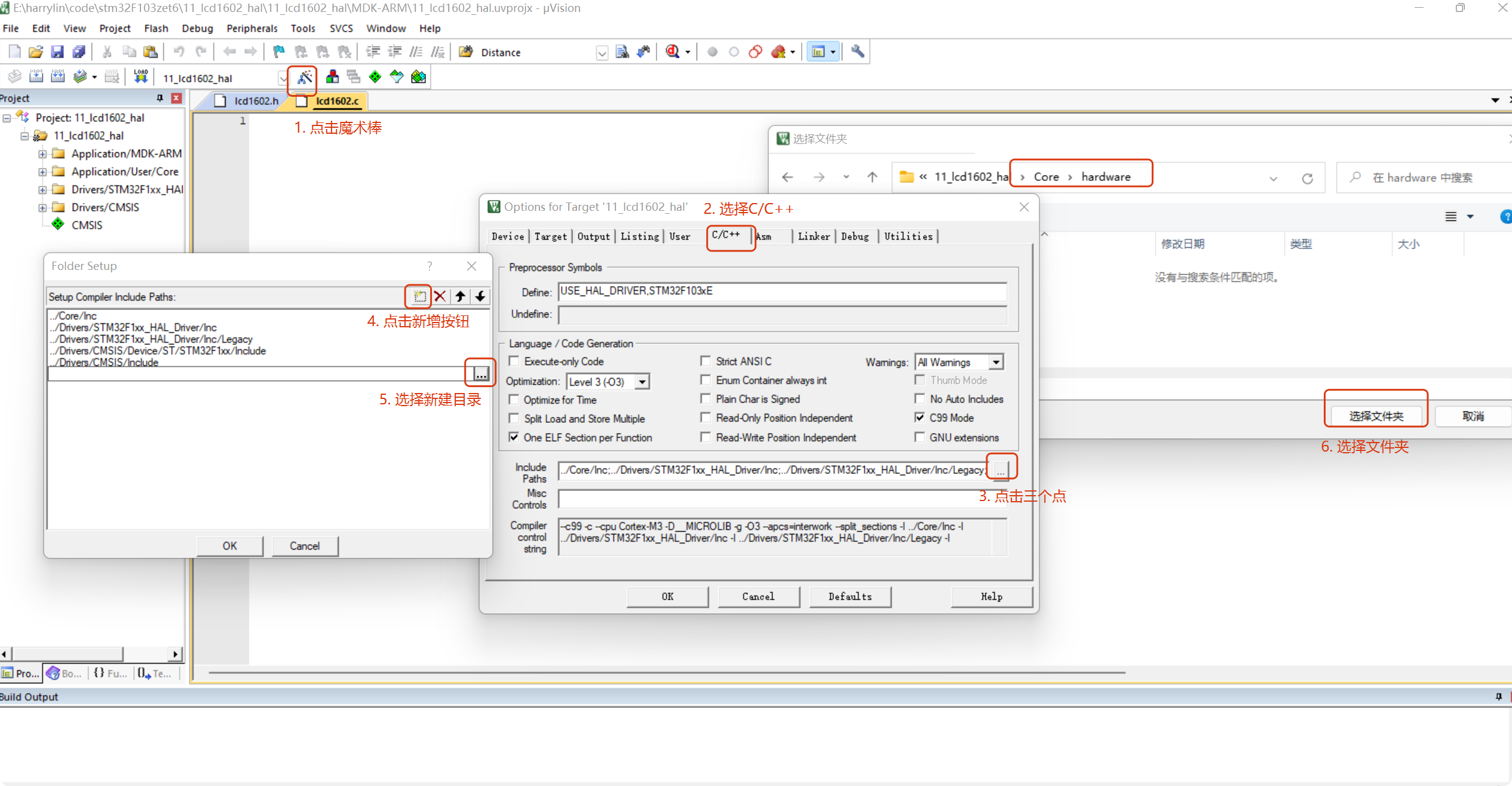Click Move Down arrow in Folder Setup

pyautogui.click(x=480, y=296)
